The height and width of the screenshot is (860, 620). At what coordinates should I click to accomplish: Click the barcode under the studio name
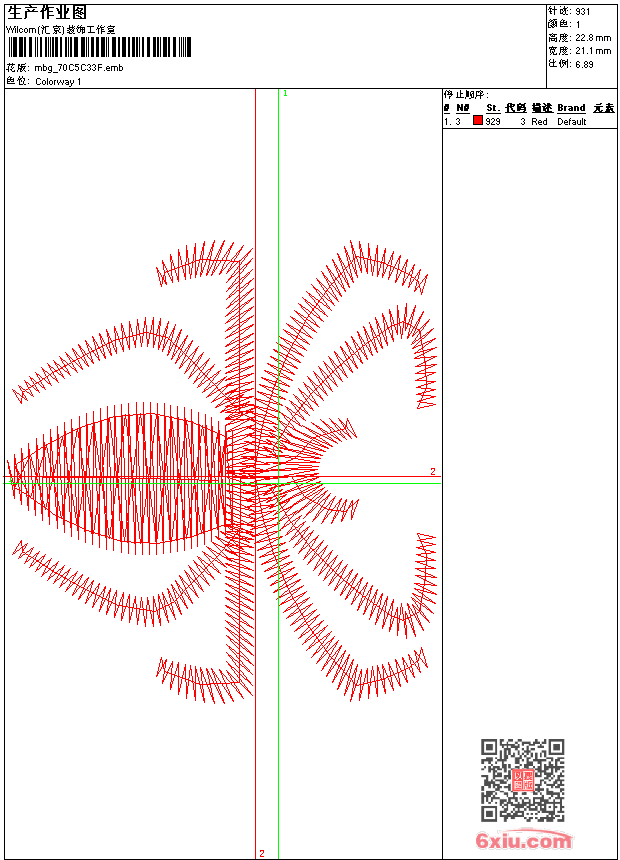(x=99, y=47)
